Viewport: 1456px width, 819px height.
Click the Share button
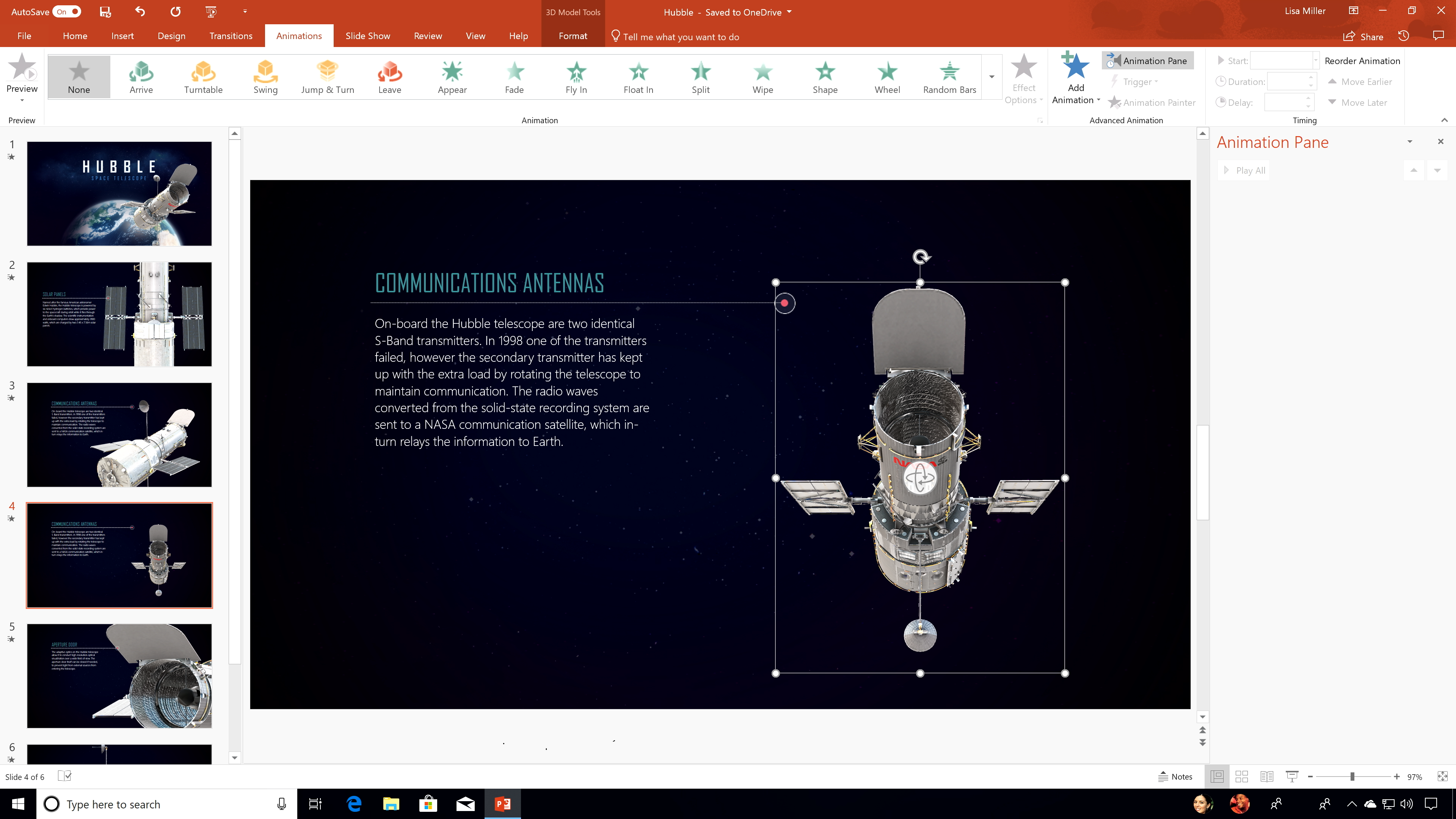pyautogui.click(x=1363, y=36)
